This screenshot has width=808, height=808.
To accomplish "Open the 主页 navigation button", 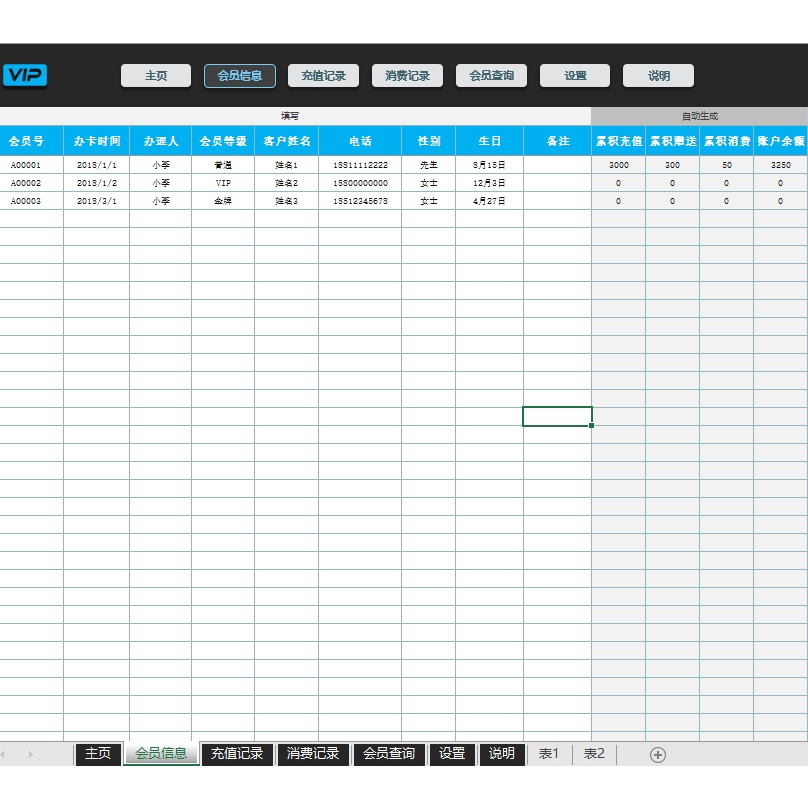I will (156, 76).
